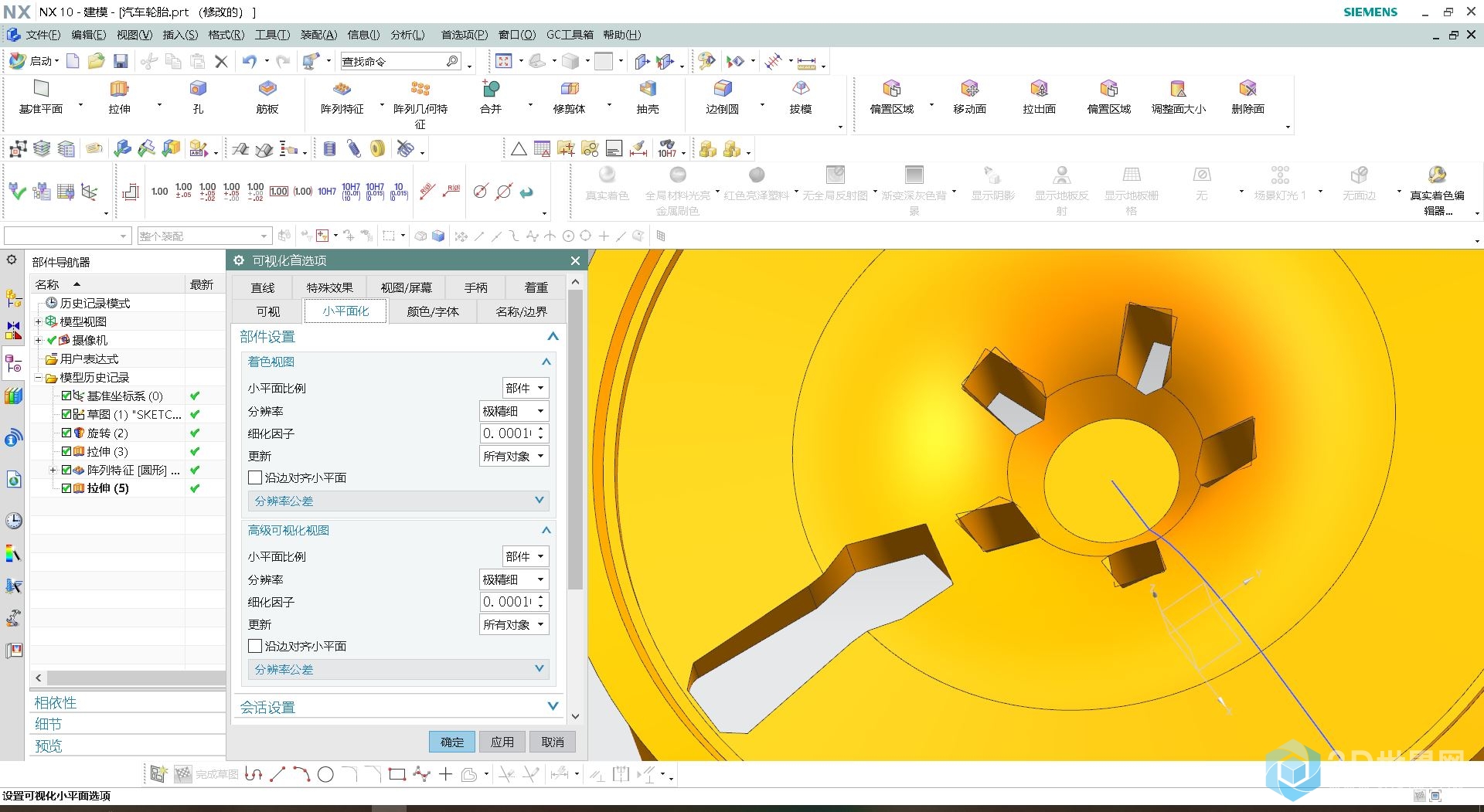The image size is (1484, 812).
Task: Click the Save icon in toolbar
Action: 121,61
